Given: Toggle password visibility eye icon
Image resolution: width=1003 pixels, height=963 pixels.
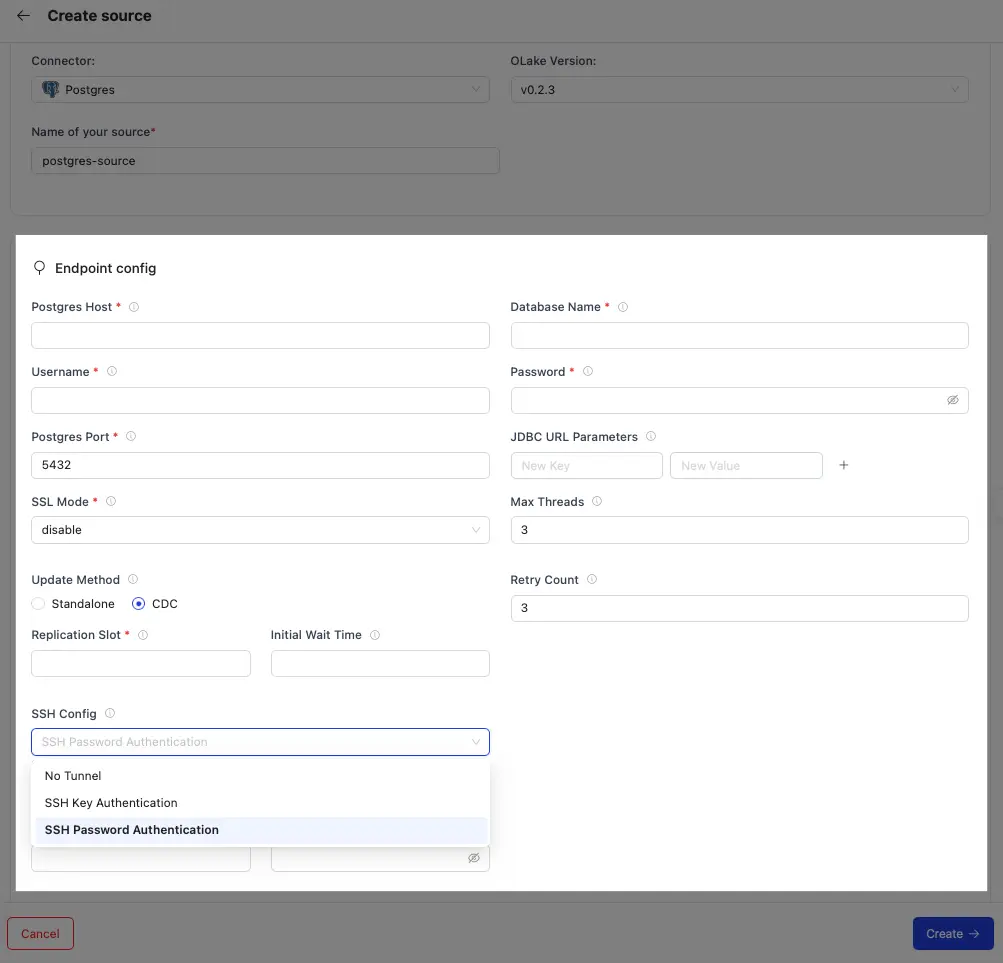Looking at the screenshot, I should click(952, 400).
